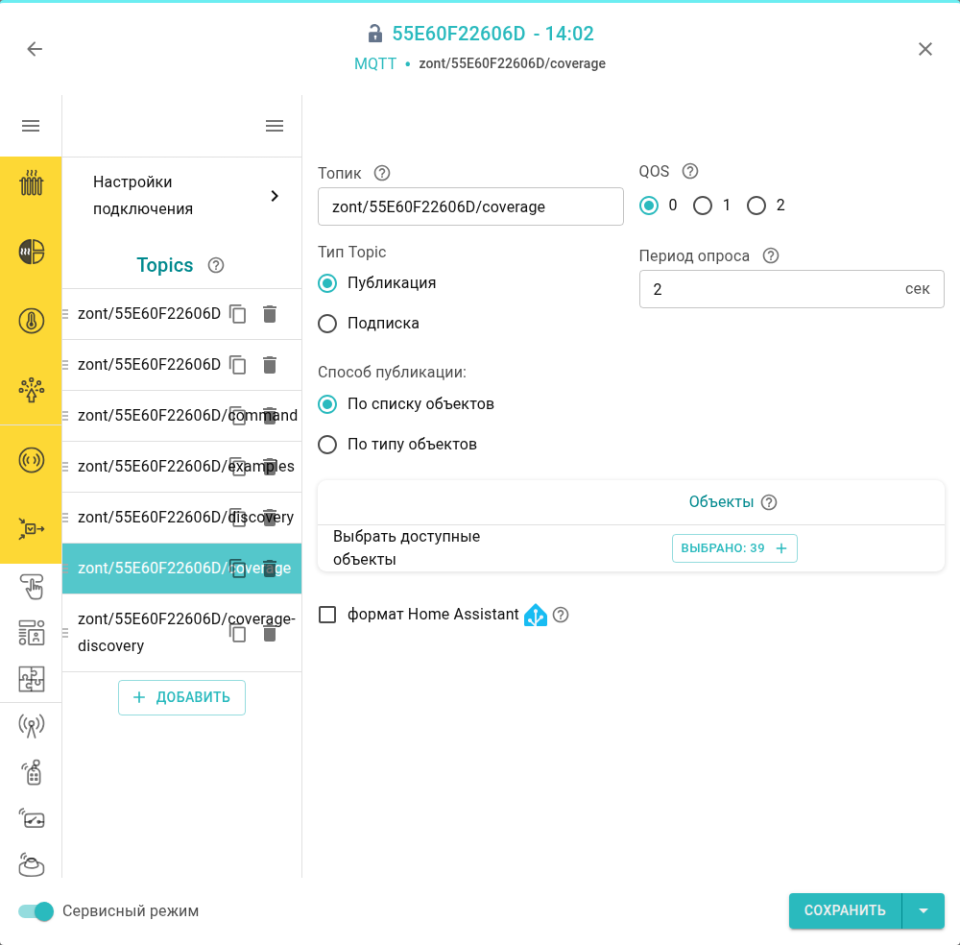Screen dimensions: 960x945
Task: Select QOS level 1
Action: click(702, 206)
